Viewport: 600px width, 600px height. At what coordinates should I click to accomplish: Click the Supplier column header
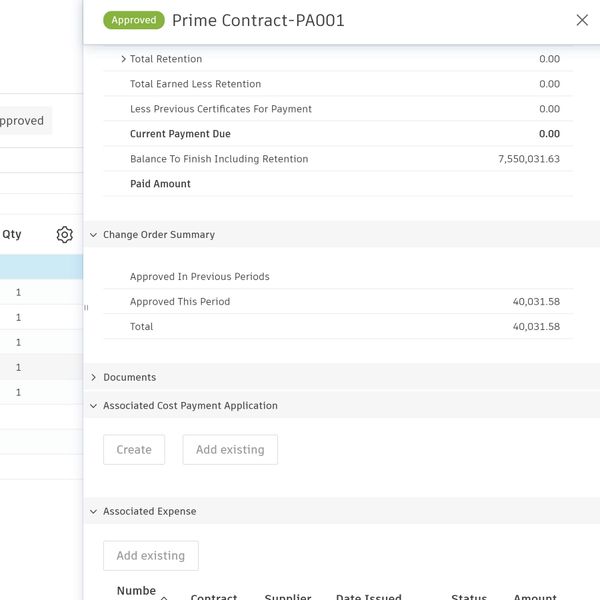click(288, 596)
